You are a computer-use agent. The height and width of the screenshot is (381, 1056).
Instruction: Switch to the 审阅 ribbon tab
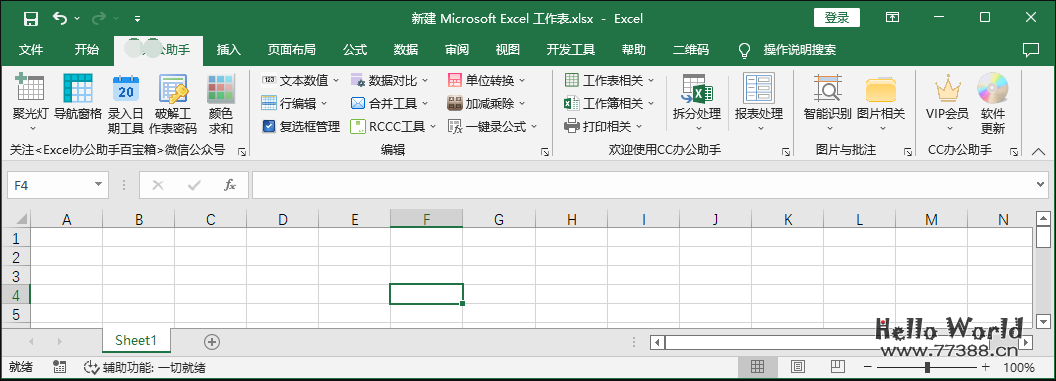pyautogui.click(x=457, y=50)
